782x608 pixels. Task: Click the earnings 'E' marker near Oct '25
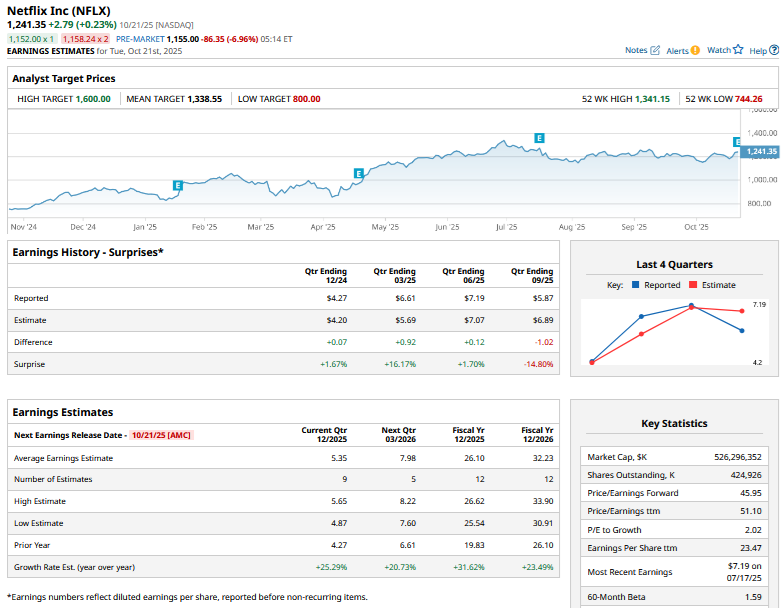[737, 142]
